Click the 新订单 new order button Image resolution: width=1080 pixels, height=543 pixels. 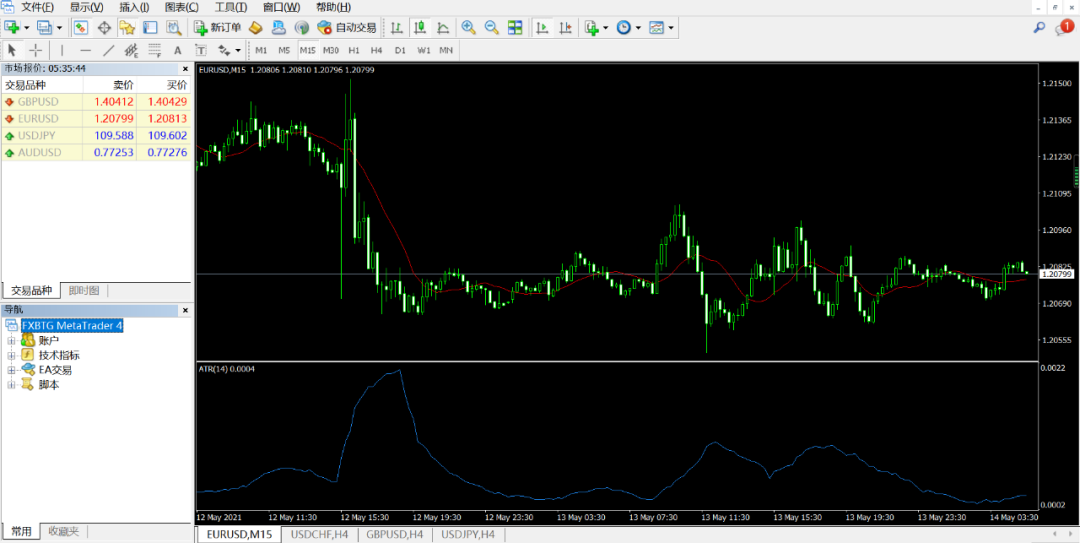(217, 28)
